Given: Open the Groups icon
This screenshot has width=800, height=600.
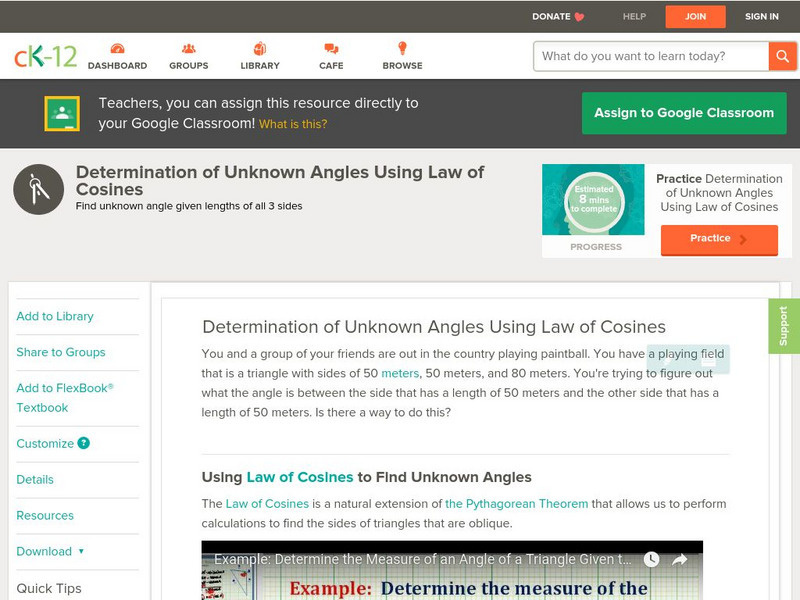Looking at the screenshot, I should pos(188,49).
